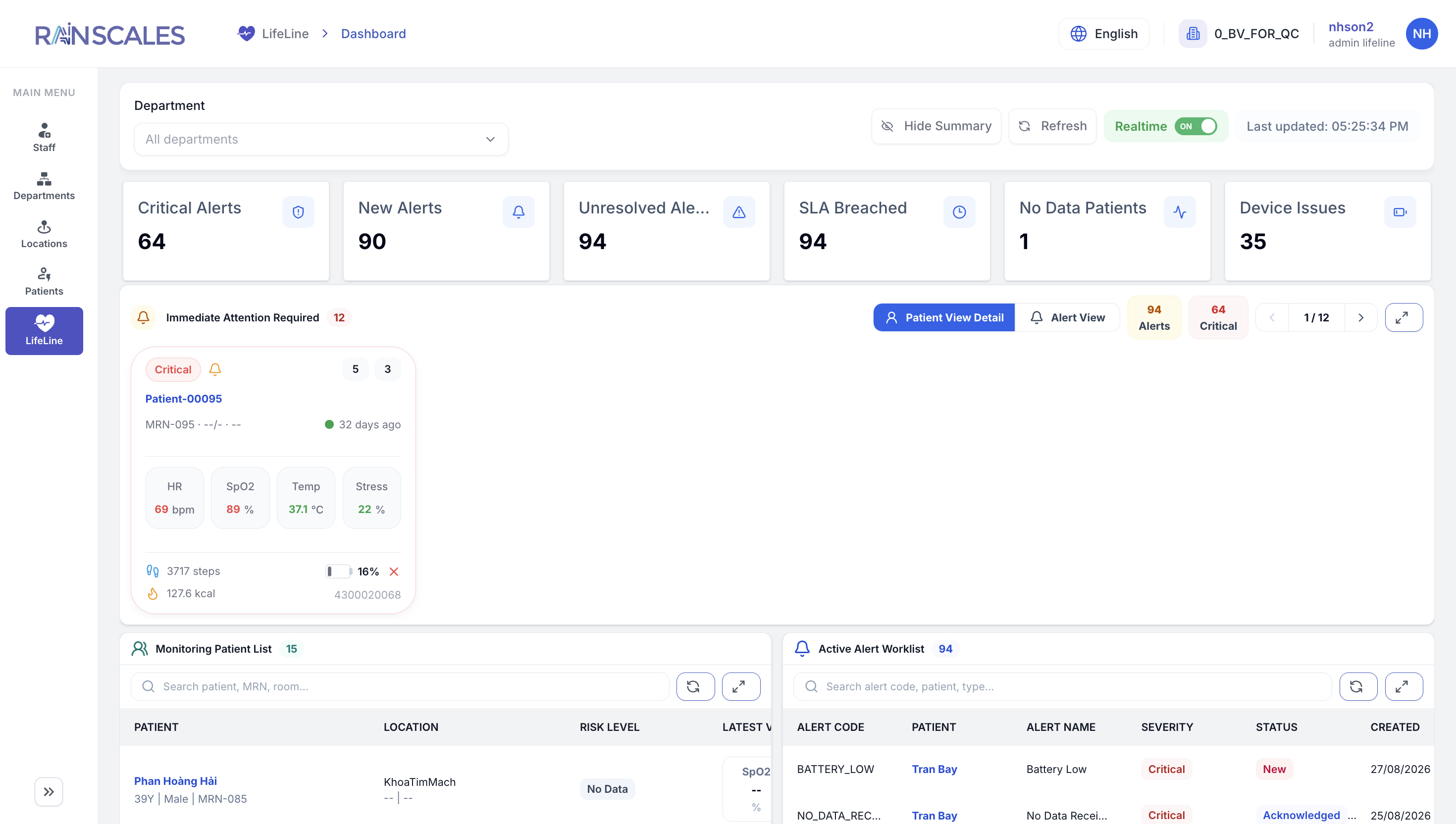This screenshot has height=824, width=1456.
Task: Open Patients in the sidebar
Action: click(x=44, y=282)
